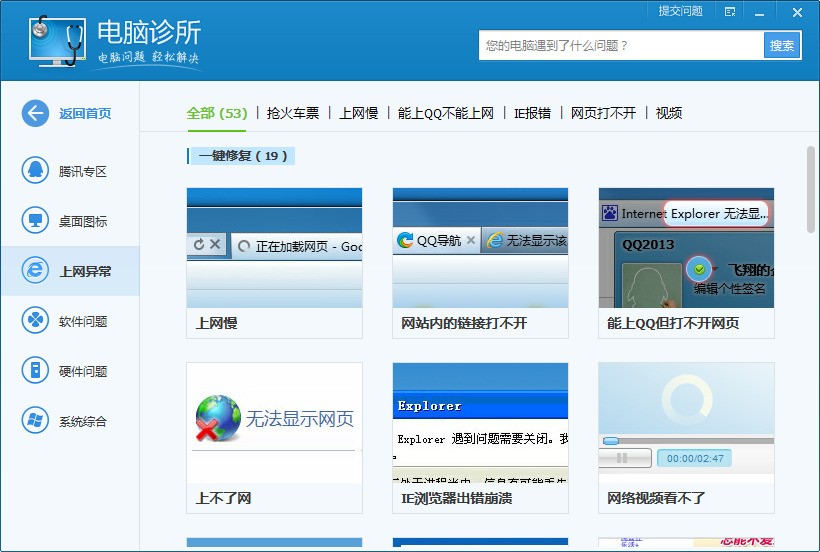This screenshot has width=820, height=552.
Task: Select the 能上QQ不能上网 tab
Action: coord(446,113)
